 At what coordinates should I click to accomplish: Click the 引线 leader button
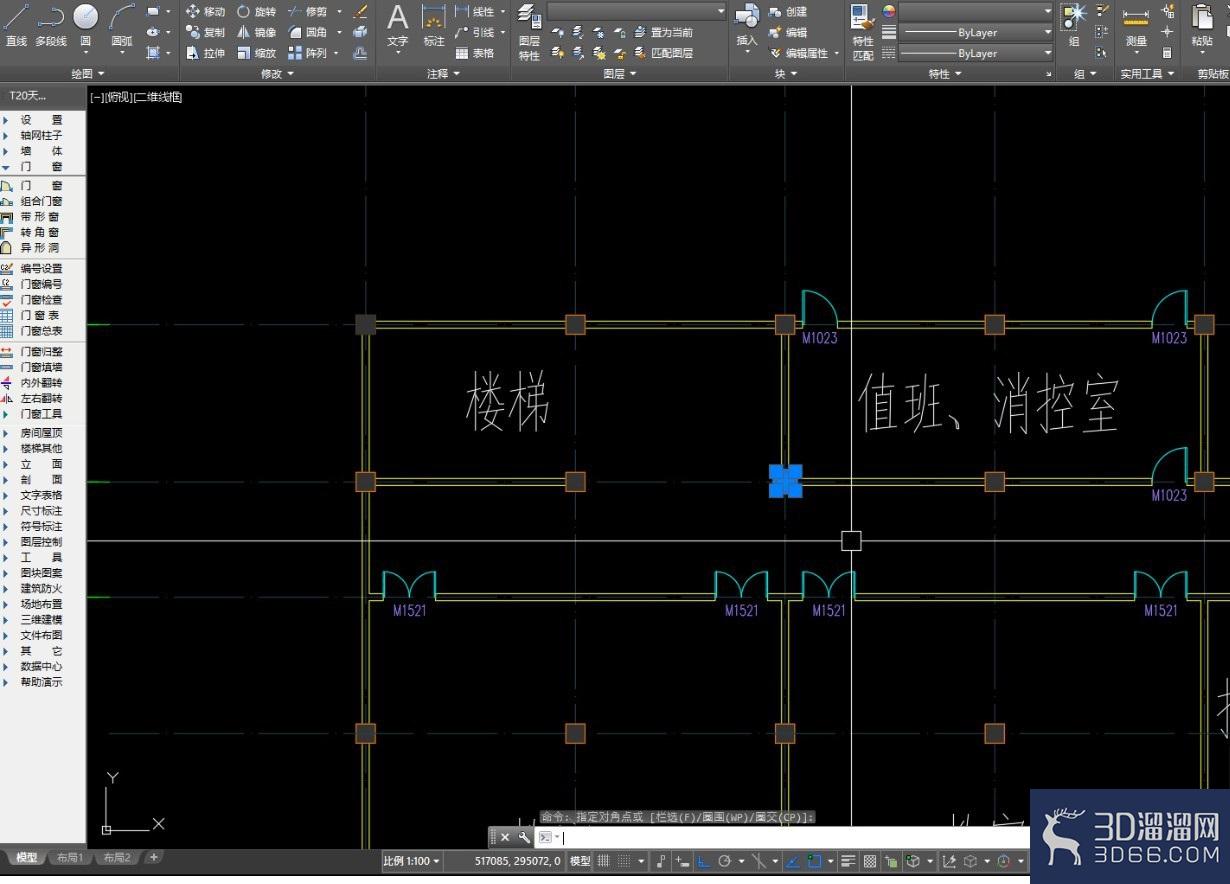475,32
